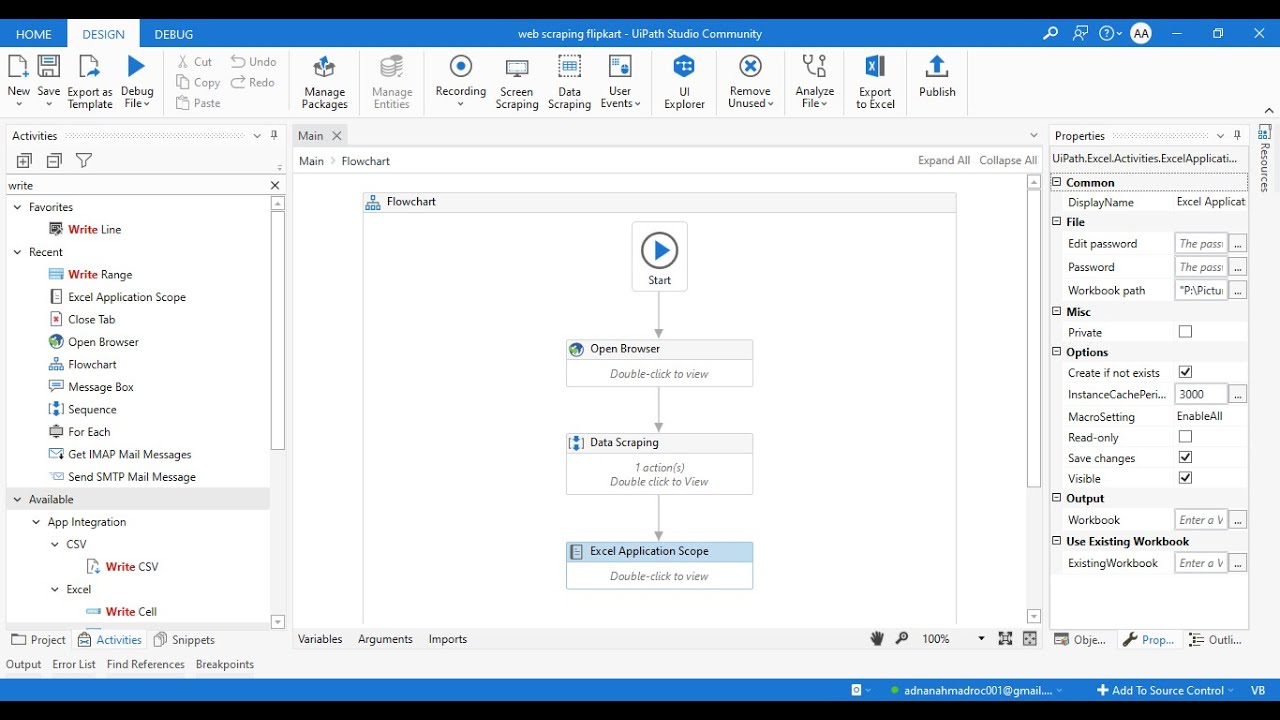Click the InstanceCachePeriod value field
This screenshot has width=1280, height=720.
(x=1201, y=394)
